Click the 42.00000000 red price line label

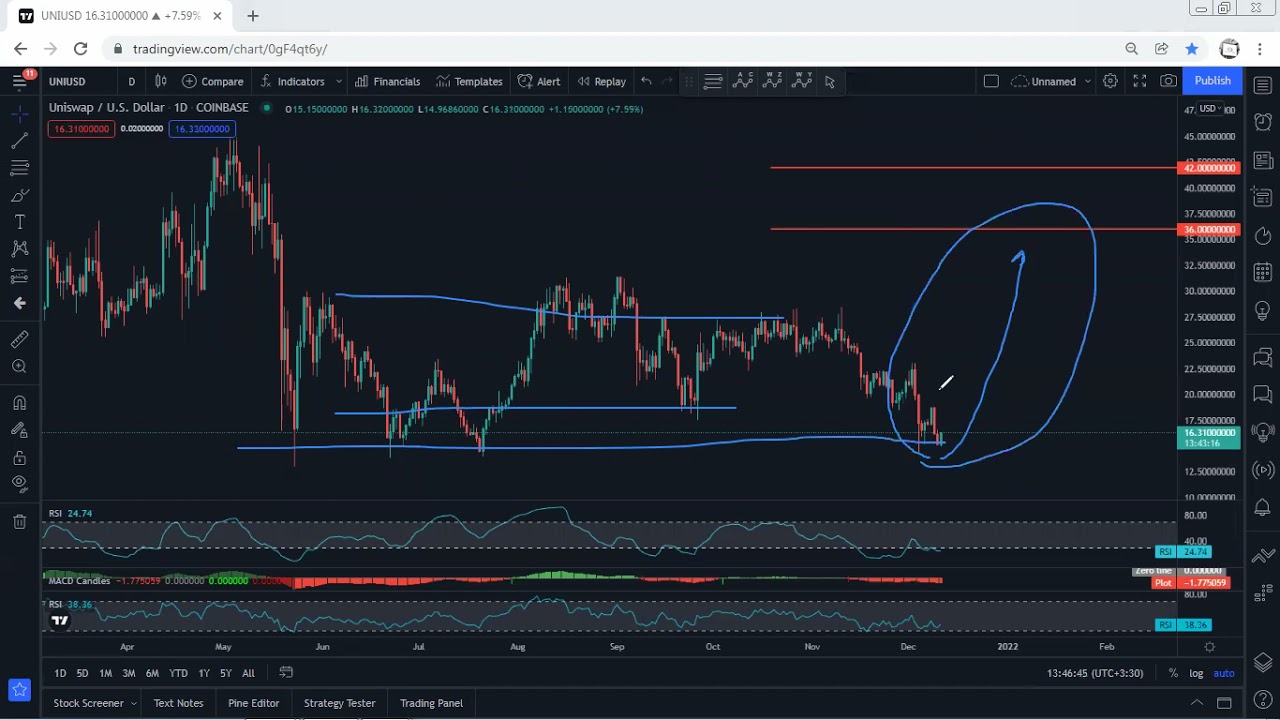[1209, 168]
